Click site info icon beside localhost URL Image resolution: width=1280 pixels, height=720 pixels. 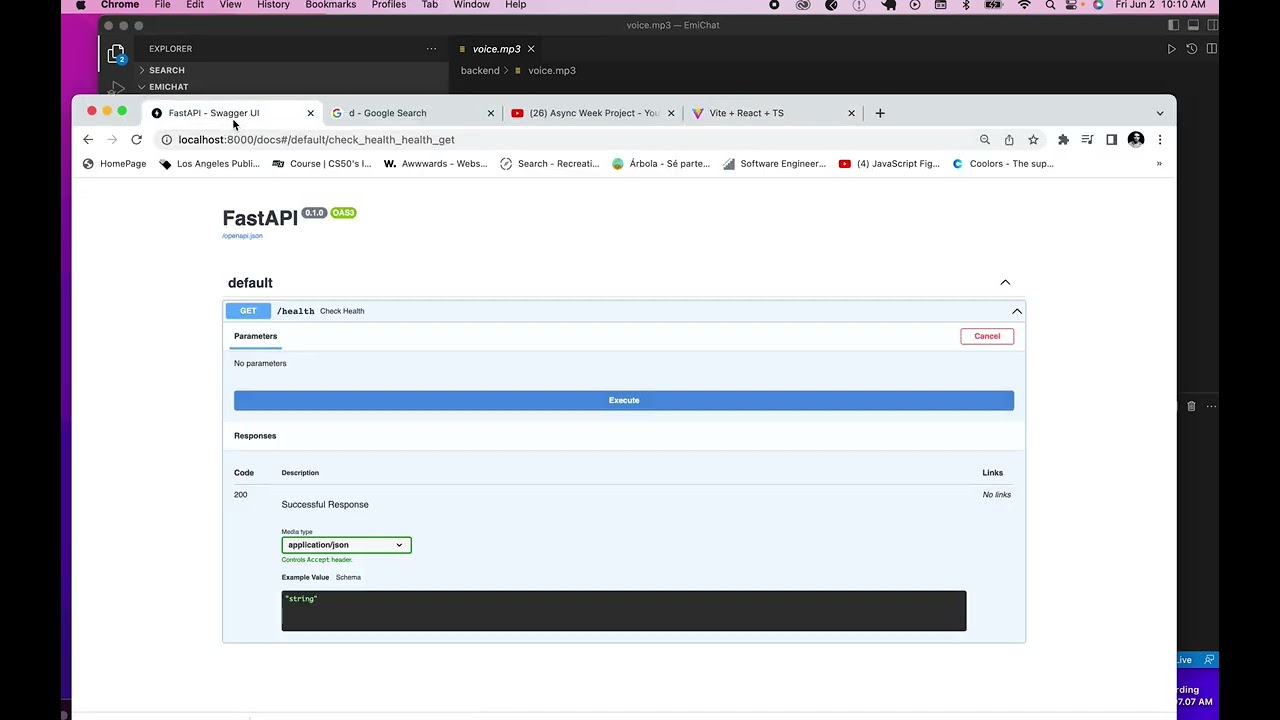point(166,140)
